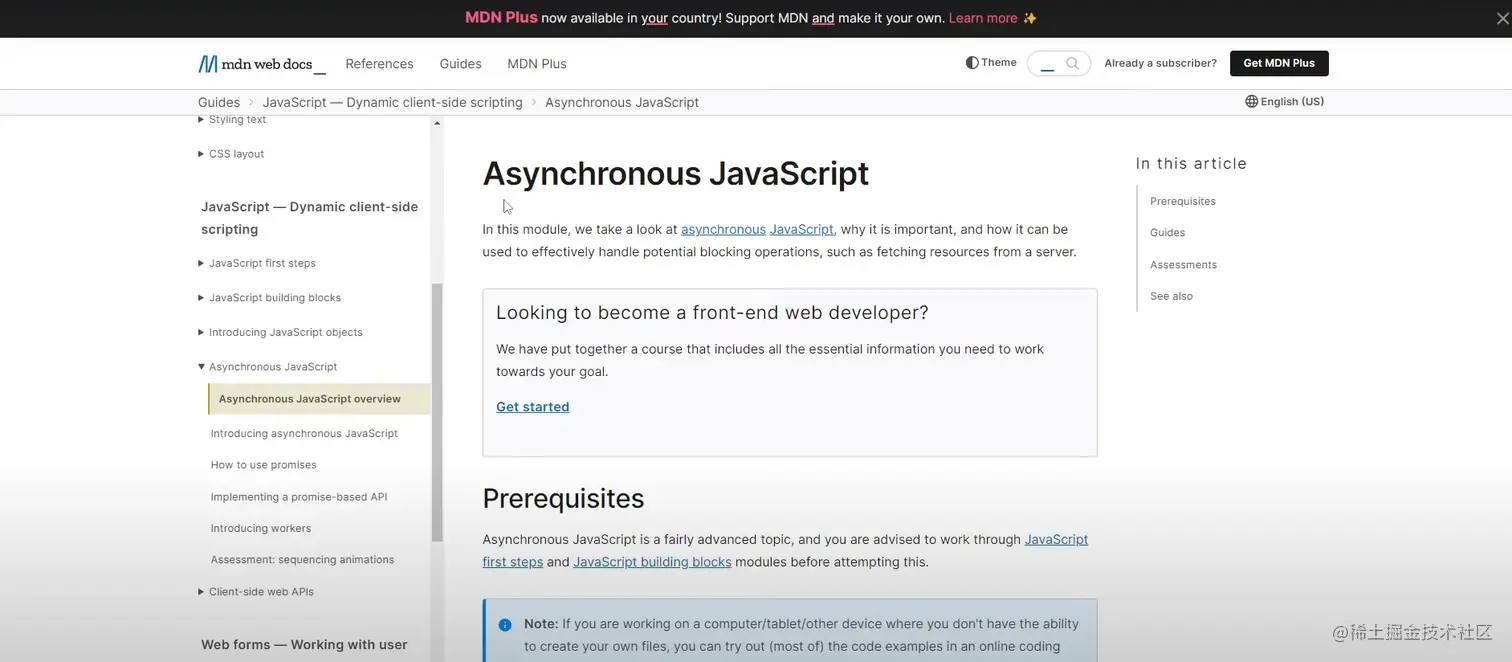
Task: Toggle the Theme switcher
Action: (991, 63)
